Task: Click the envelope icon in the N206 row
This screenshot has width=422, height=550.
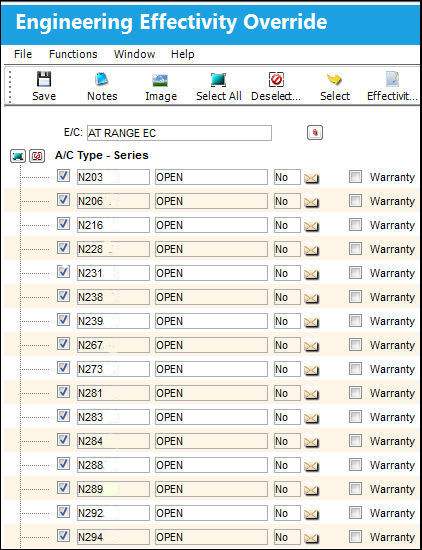Action: point(311,202)
